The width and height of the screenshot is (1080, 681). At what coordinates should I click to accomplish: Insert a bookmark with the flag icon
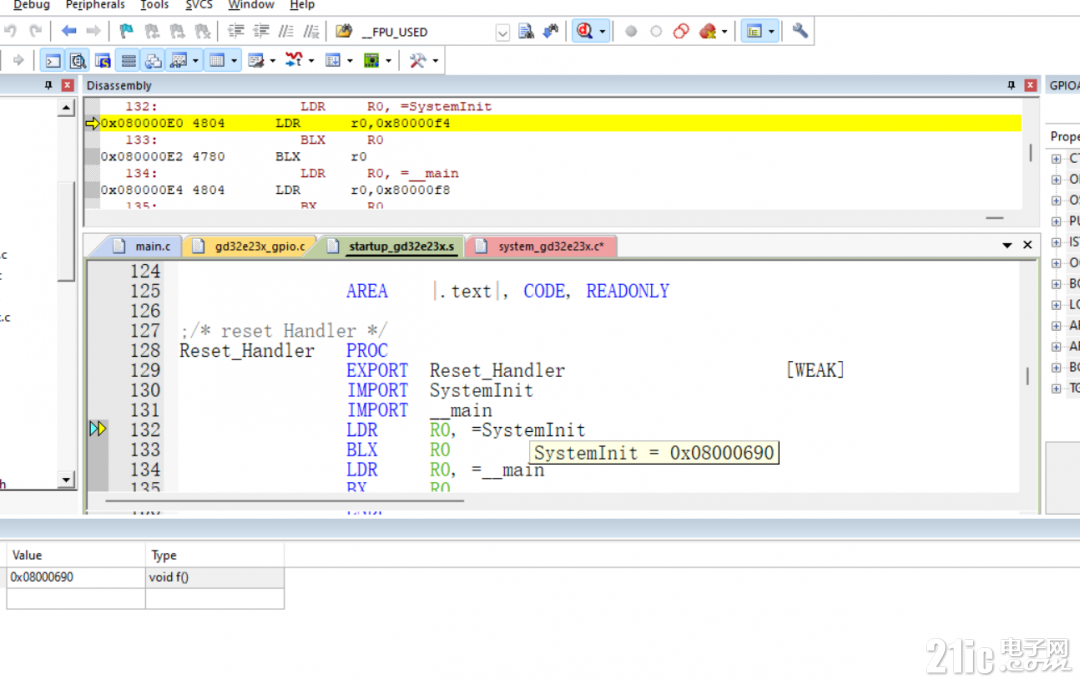pos(126,31)
